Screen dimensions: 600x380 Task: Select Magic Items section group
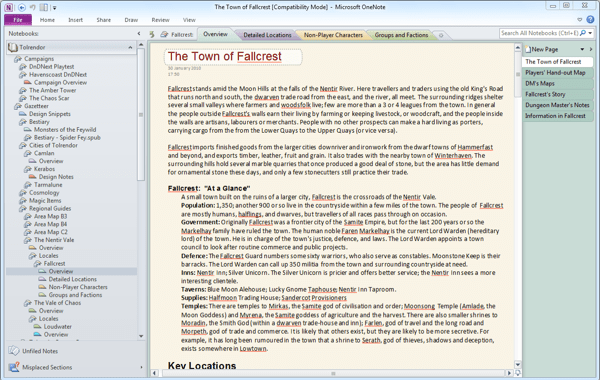45,201
